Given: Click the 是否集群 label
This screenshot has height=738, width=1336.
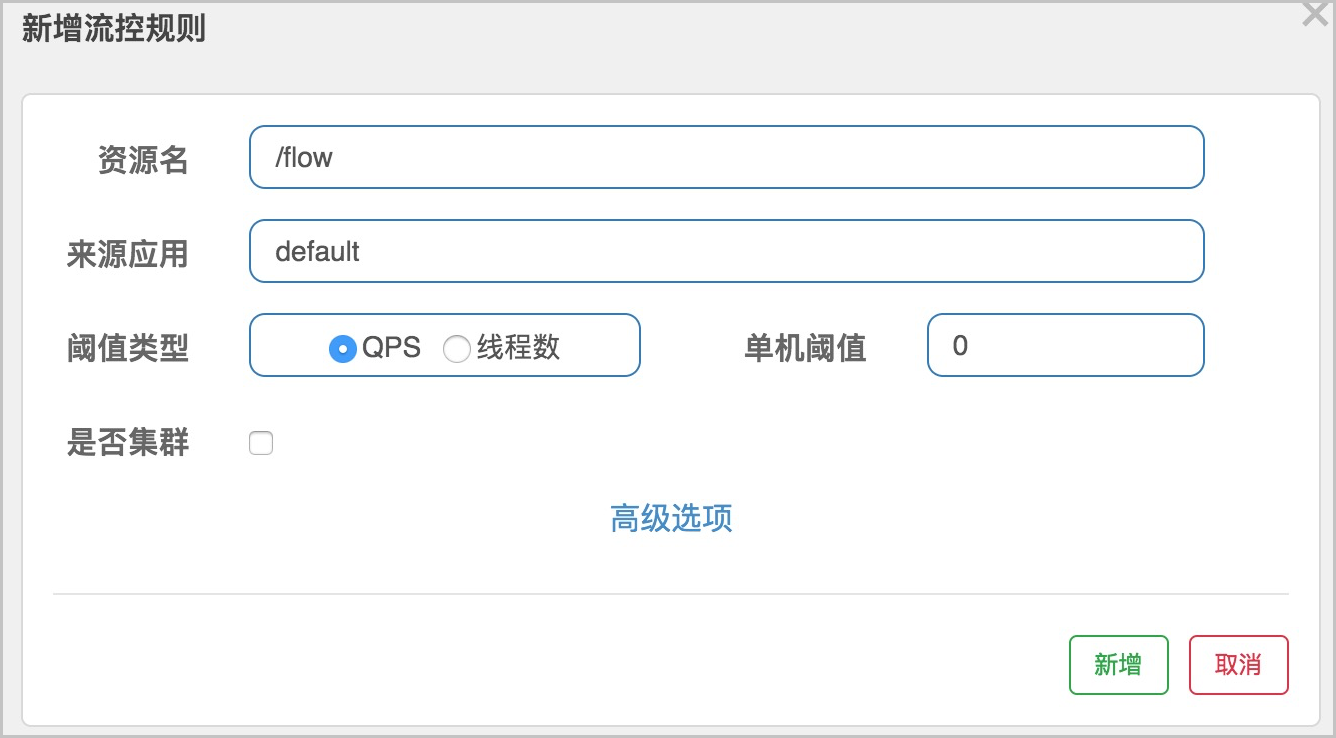Looking at the screenshot, I should pos(128,442).
